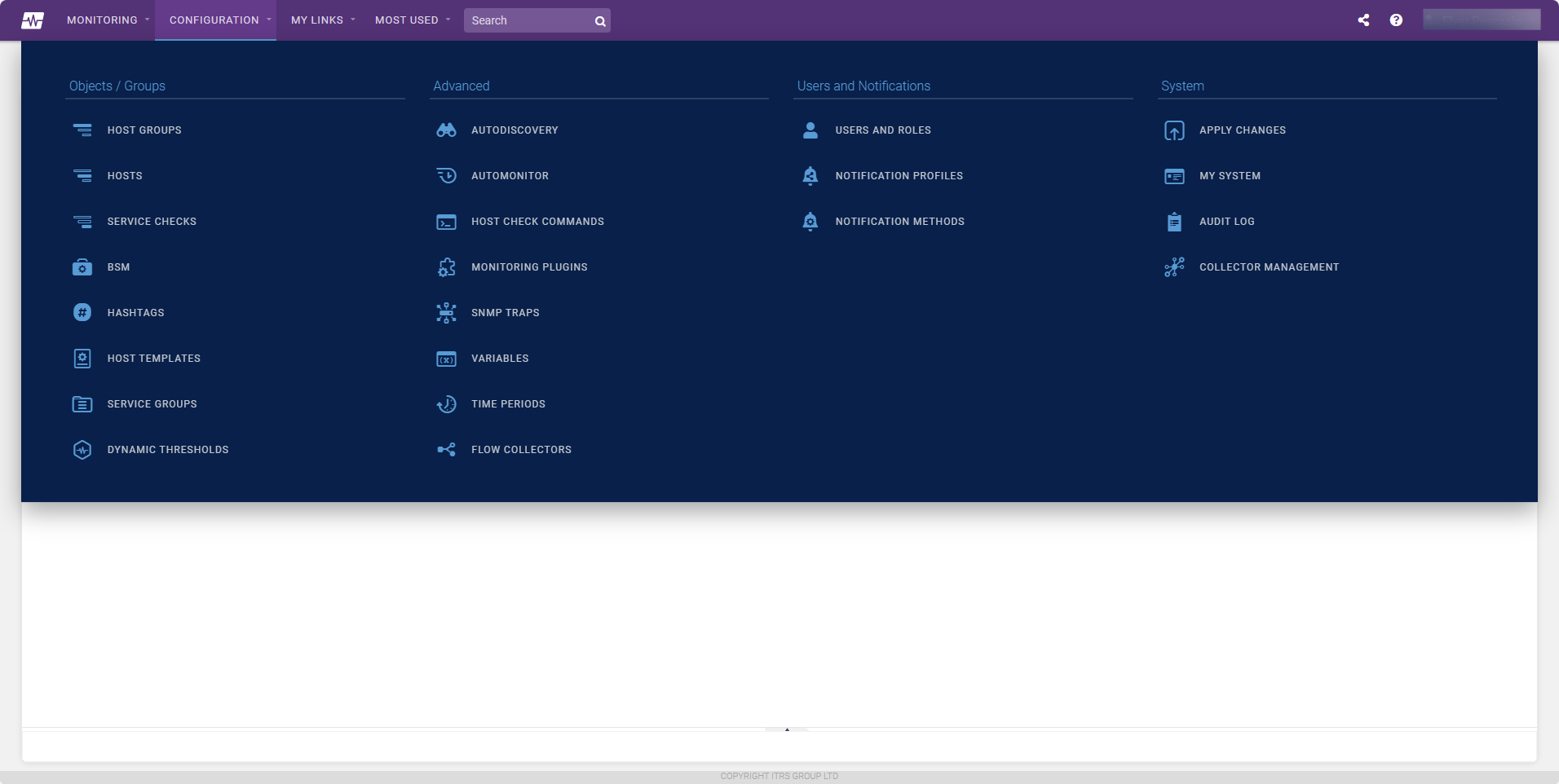
Task: Click the Users and Roles person icon
Action: tap(810, 130)
